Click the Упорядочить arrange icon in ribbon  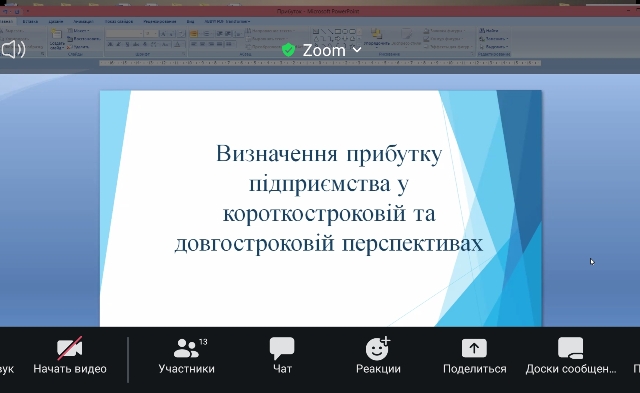[376, 37]
